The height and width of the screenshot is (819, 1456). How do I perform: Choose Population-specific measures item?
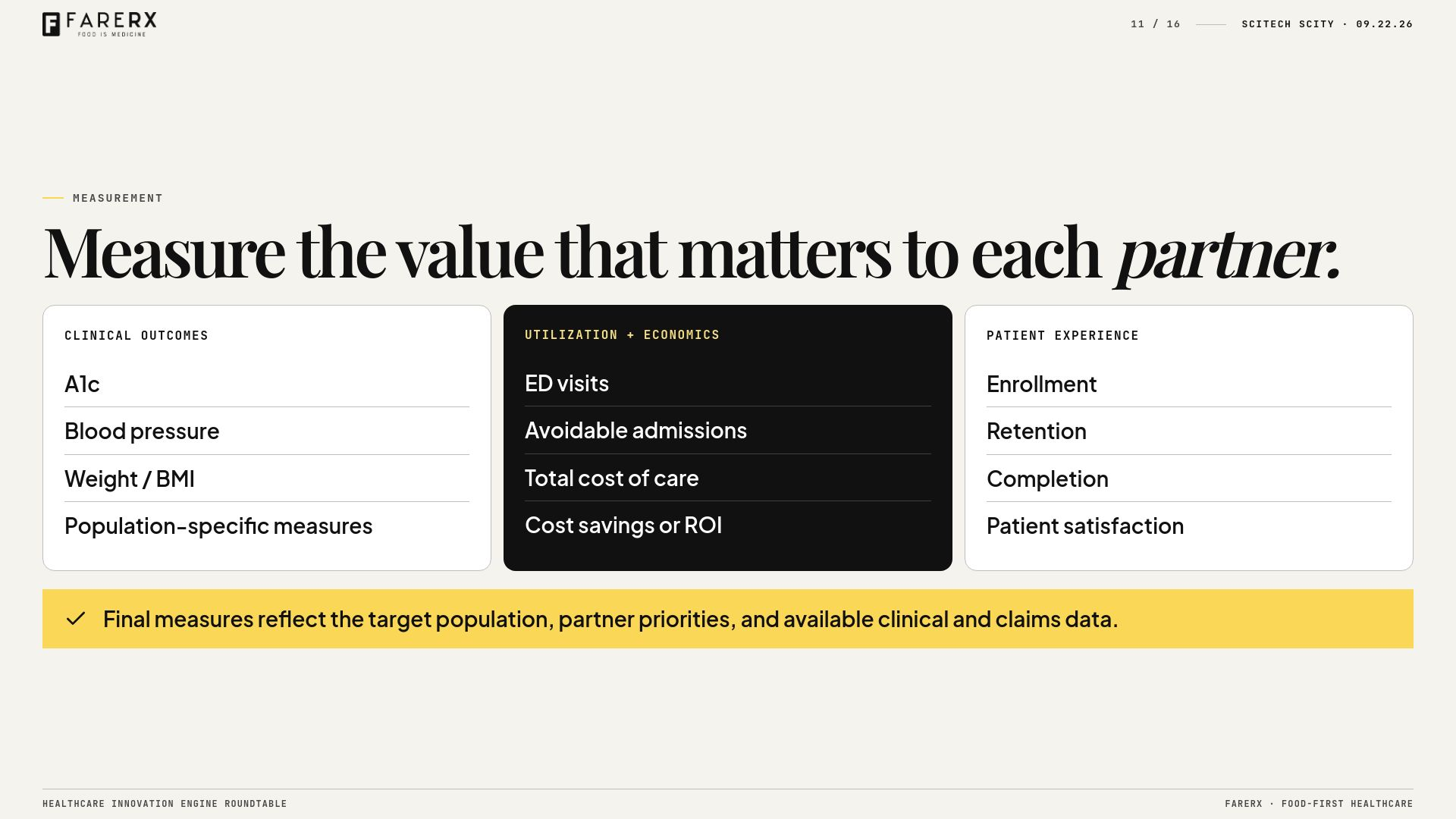pos(267,526)
